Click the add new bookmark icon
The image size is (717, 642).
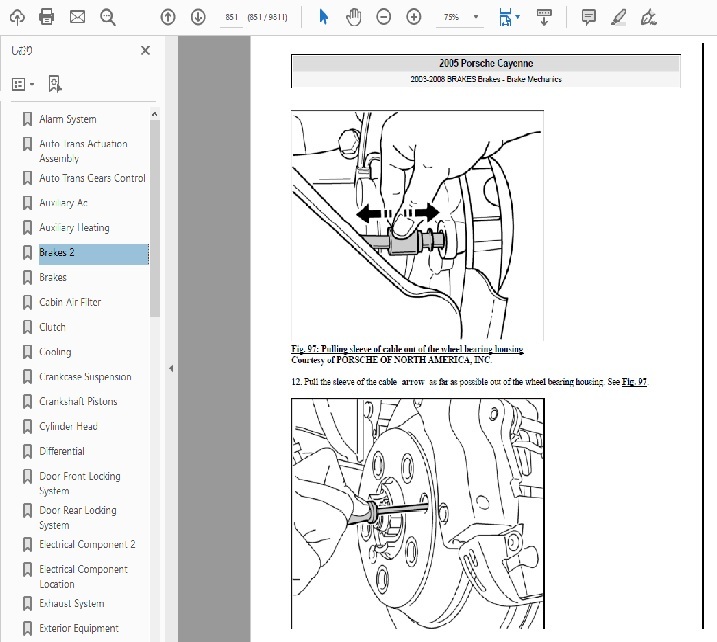(x=55, y=84)
